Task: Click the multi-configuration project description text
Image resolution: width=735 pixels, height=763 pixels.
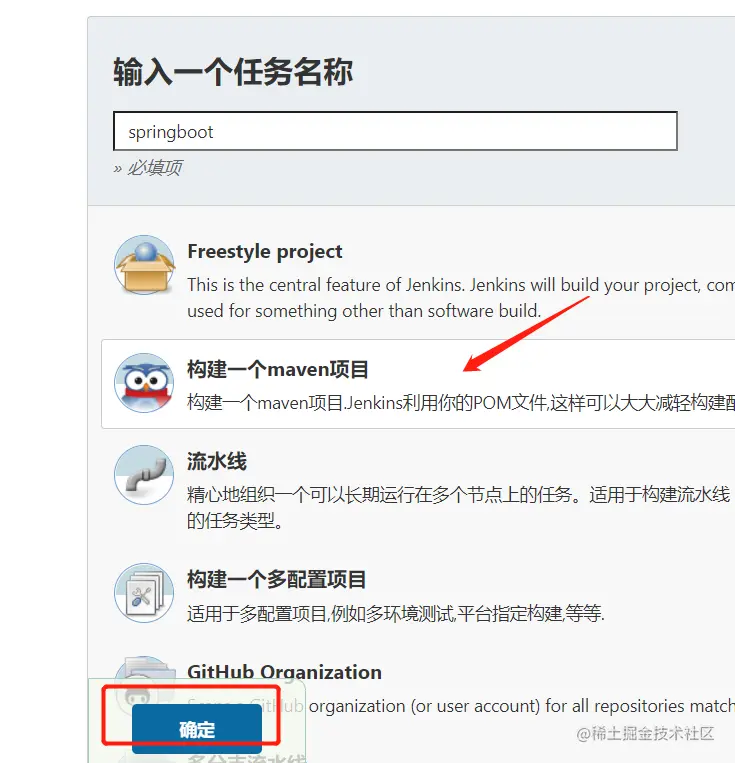Action: [x=396, y=613]
